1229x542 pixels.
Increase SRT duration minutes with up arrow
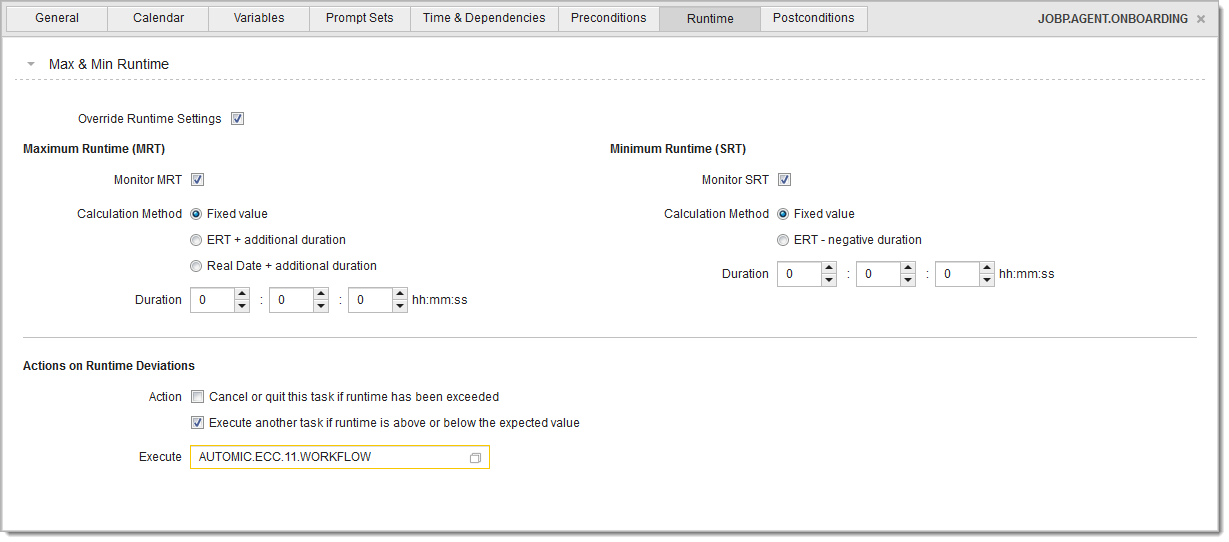point(908,268)
